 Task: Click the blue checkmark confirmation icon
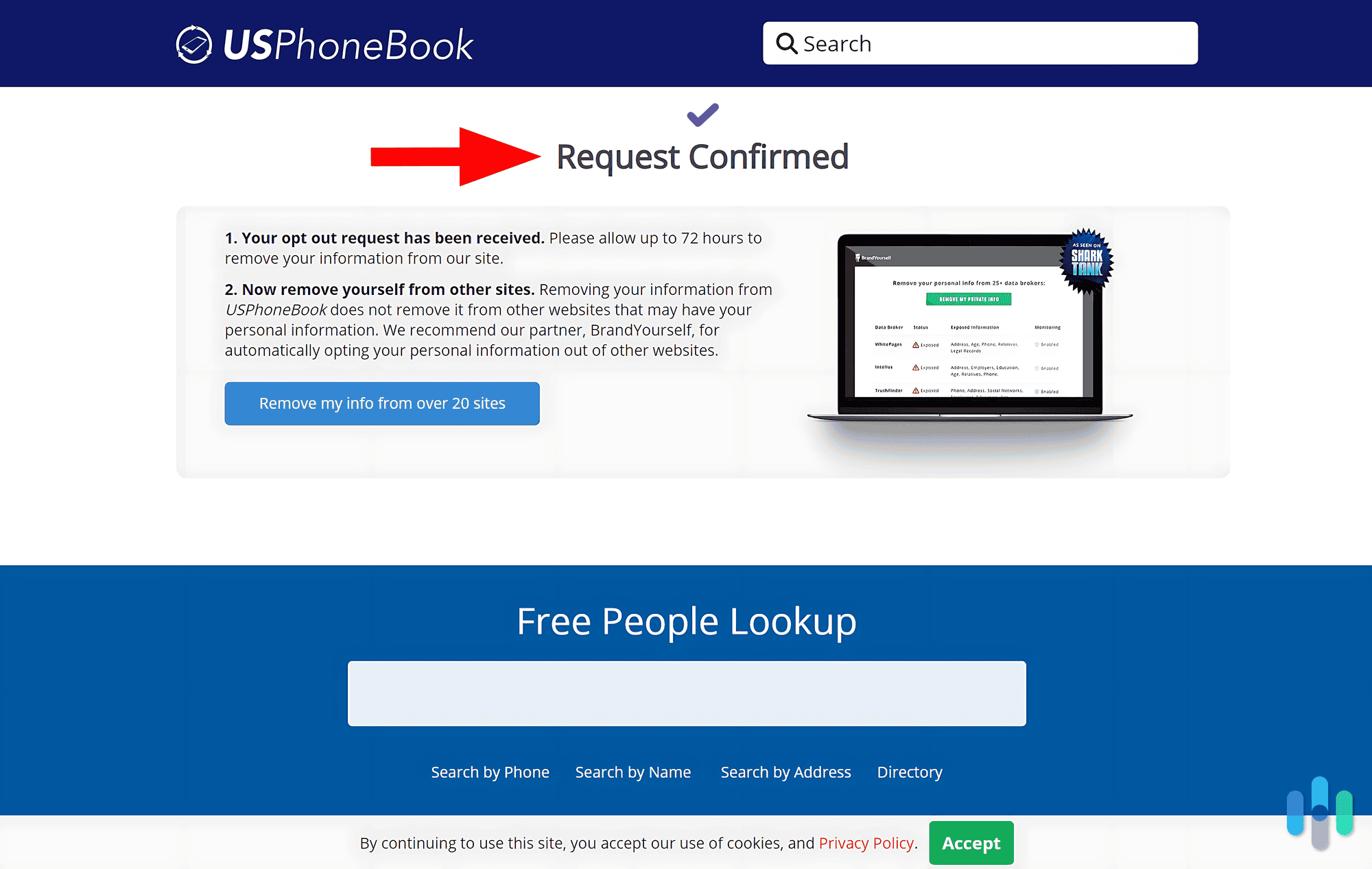tap(700, 115)
